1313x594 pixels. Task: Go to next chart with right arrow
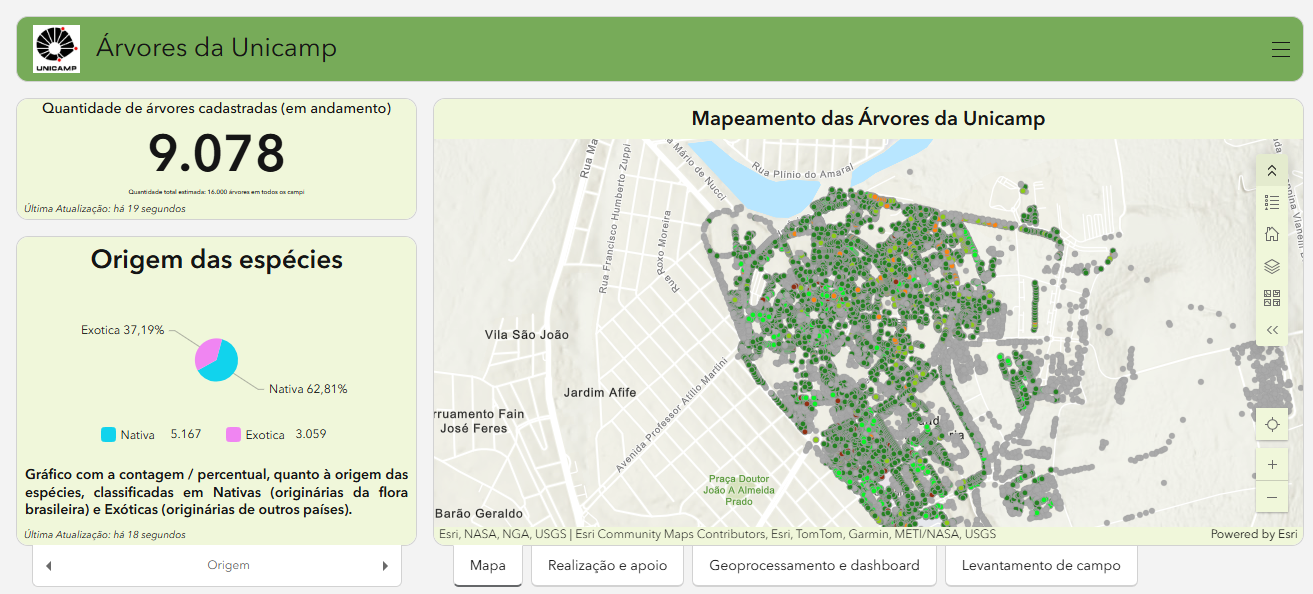385,566
